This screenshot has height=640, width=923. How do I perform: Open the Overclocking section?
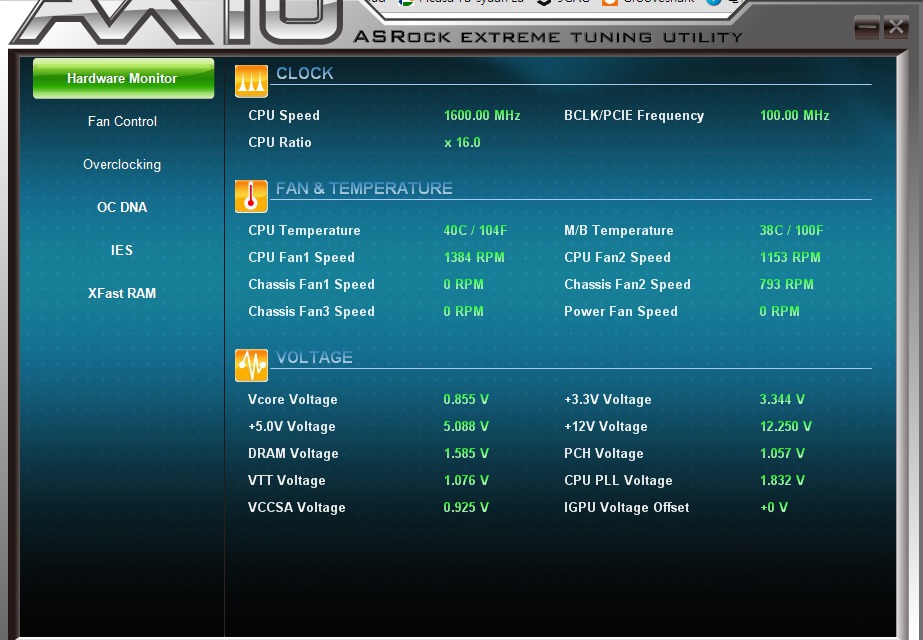[x=122, y=164]
